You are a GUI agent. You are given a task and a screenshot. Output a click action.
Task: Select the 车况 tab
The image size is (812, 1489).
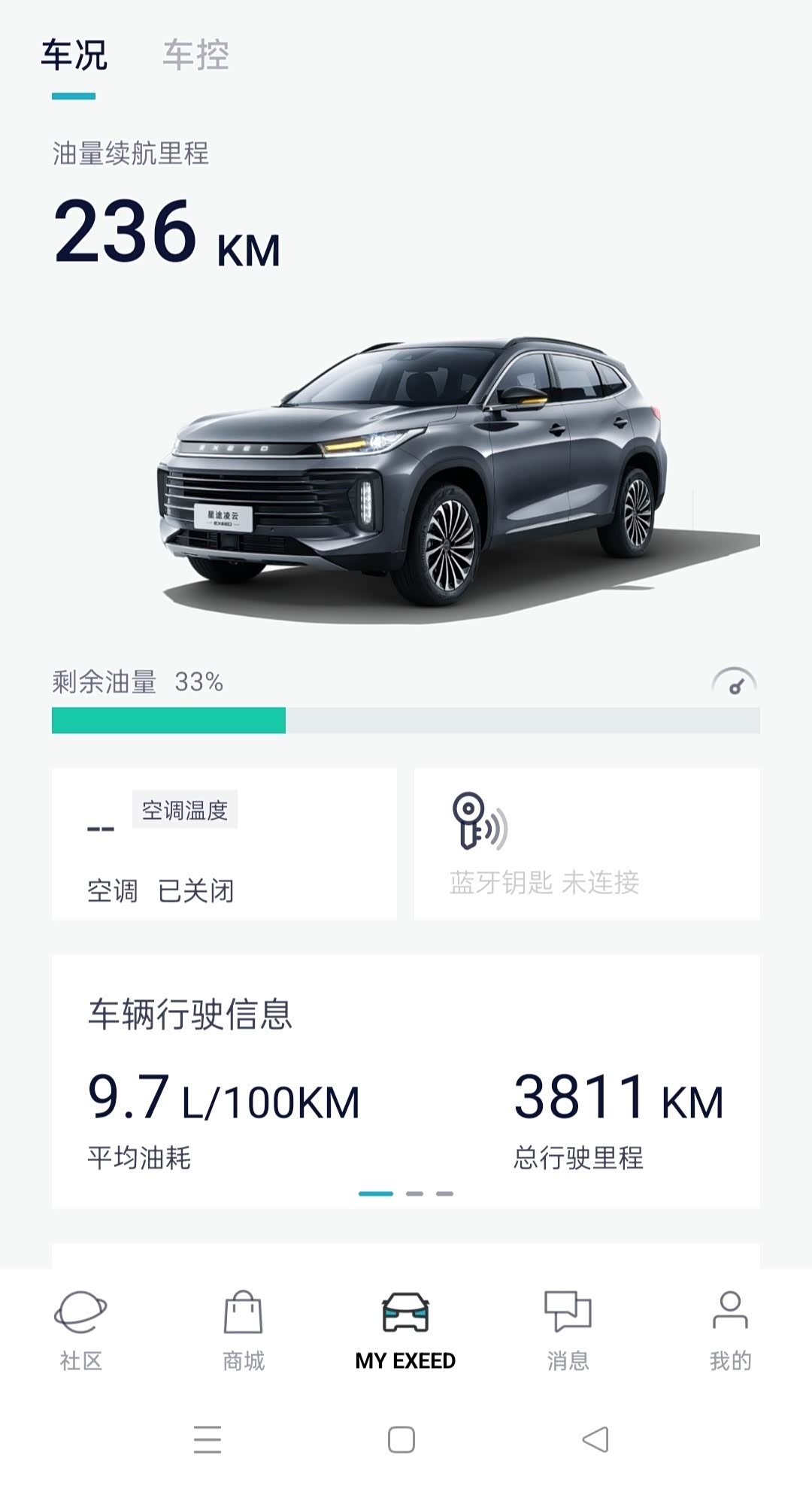[74, 56]
